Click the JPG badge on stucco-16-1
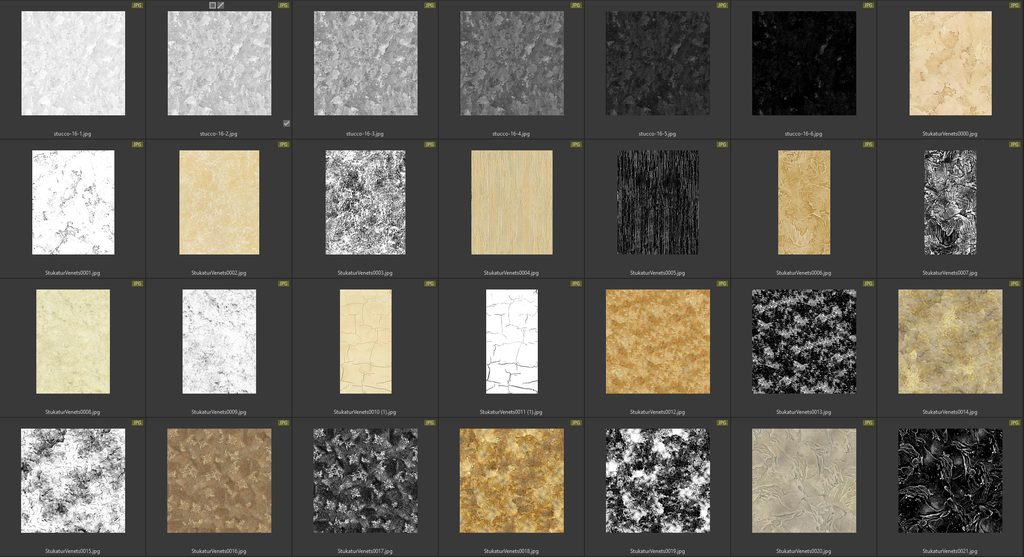The height and width of the screenshot is (557, 1024). tap(137, 5)
